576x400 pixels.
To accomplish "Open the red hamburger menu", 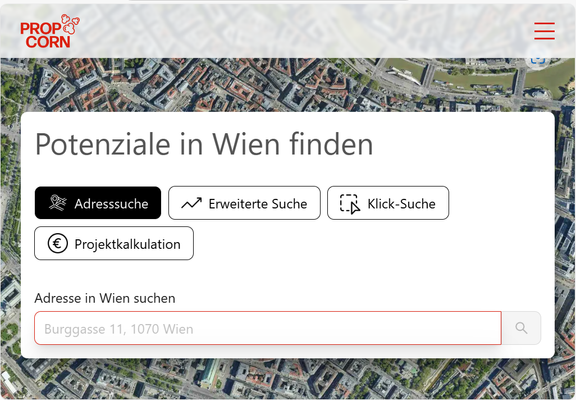I will coord(544,30).
